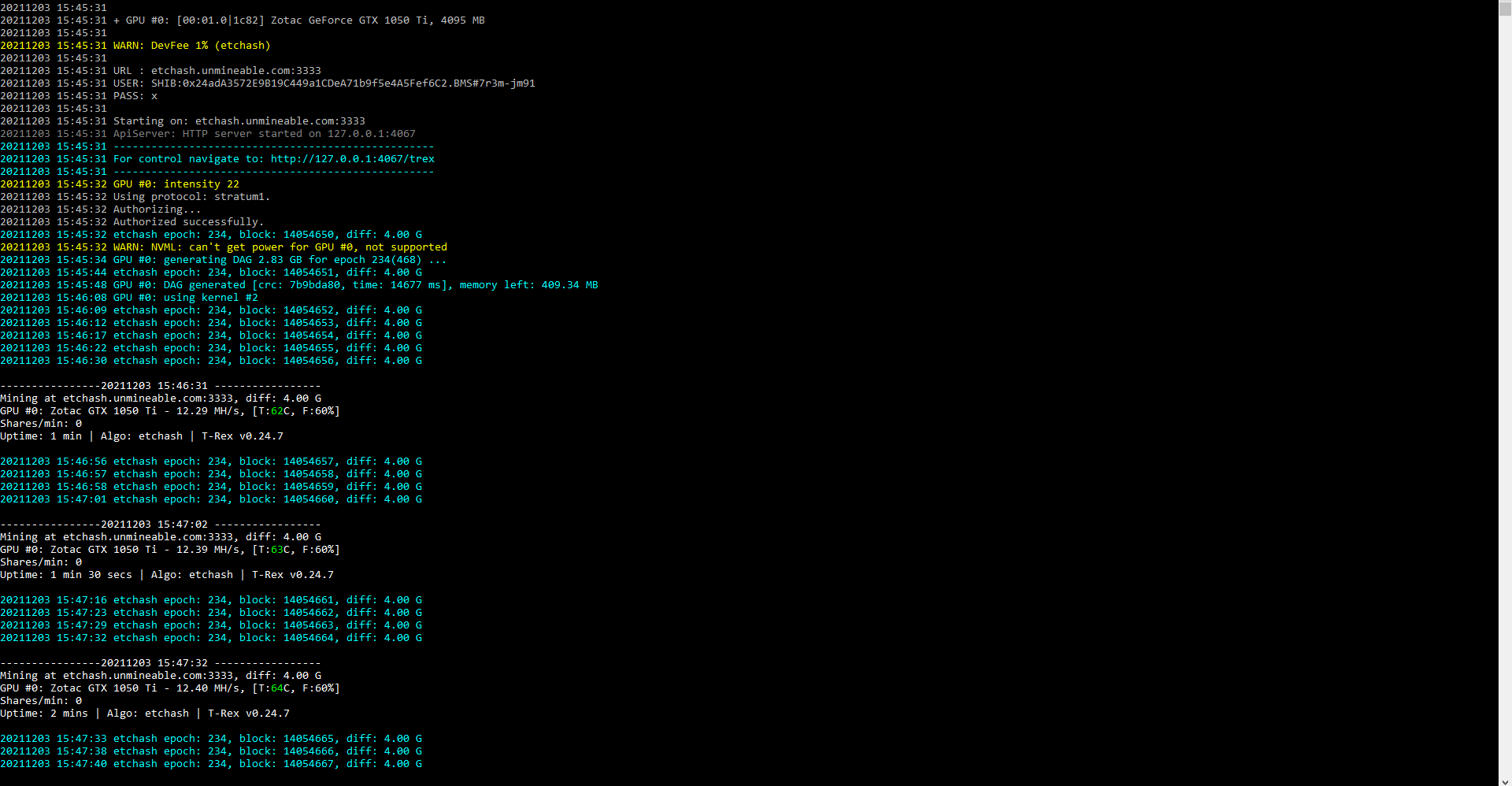
Task: Click the 'using kernel #2' line
Action: (129, 298)
